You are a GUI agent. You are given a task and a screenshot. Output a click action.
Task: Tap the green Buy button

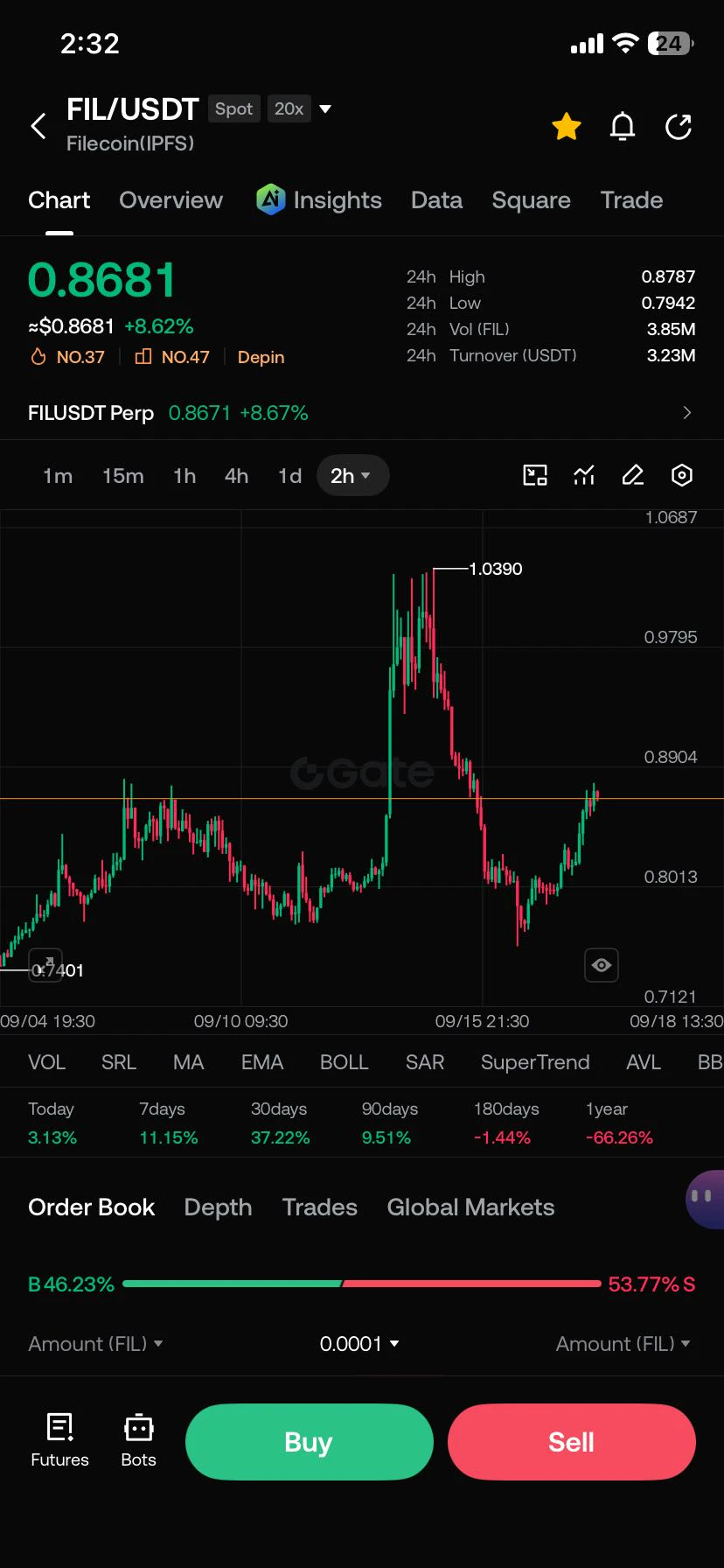(310, 1442)
